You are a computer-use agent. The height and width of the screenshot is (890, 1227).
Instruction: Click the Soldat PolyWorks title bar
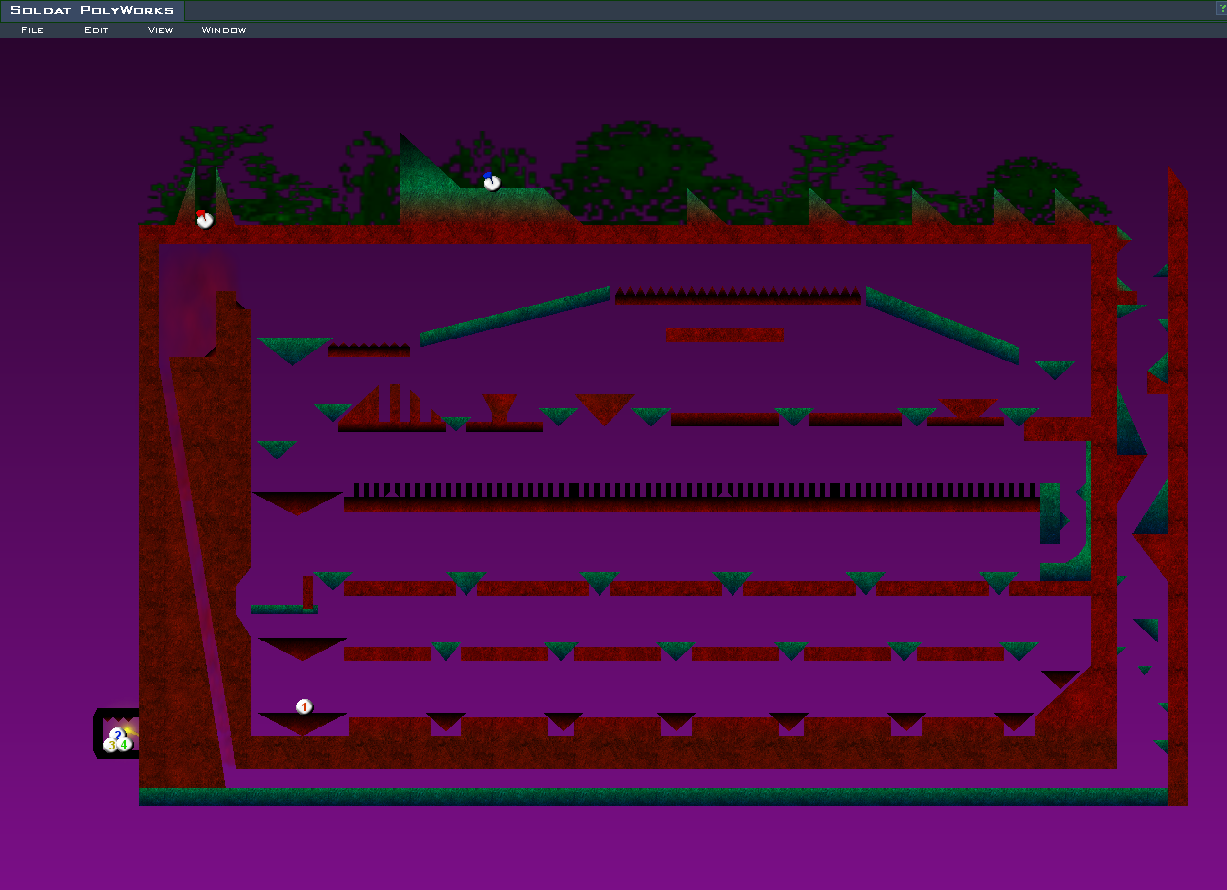pyautogui.click(x=92, y=10)
